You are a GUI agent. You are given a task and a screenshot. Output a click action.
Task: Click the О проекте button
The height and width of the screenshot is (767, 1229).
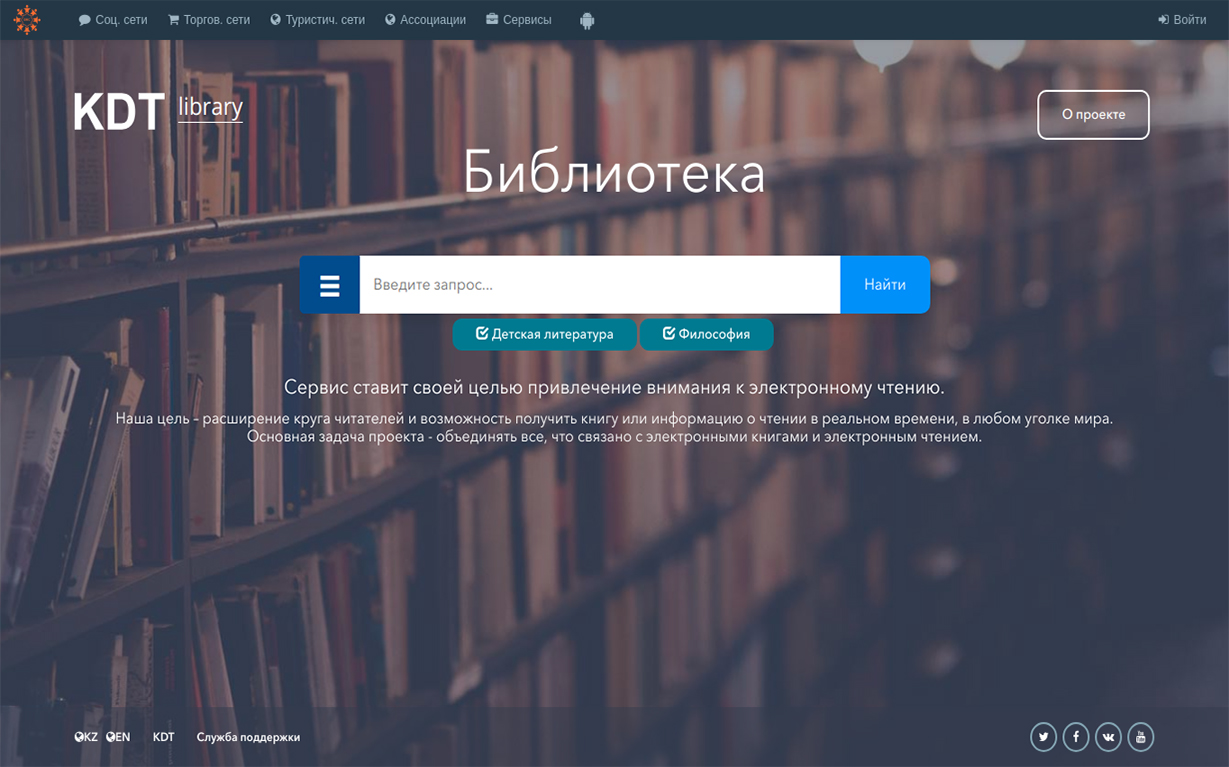(x=1093, y=115)
